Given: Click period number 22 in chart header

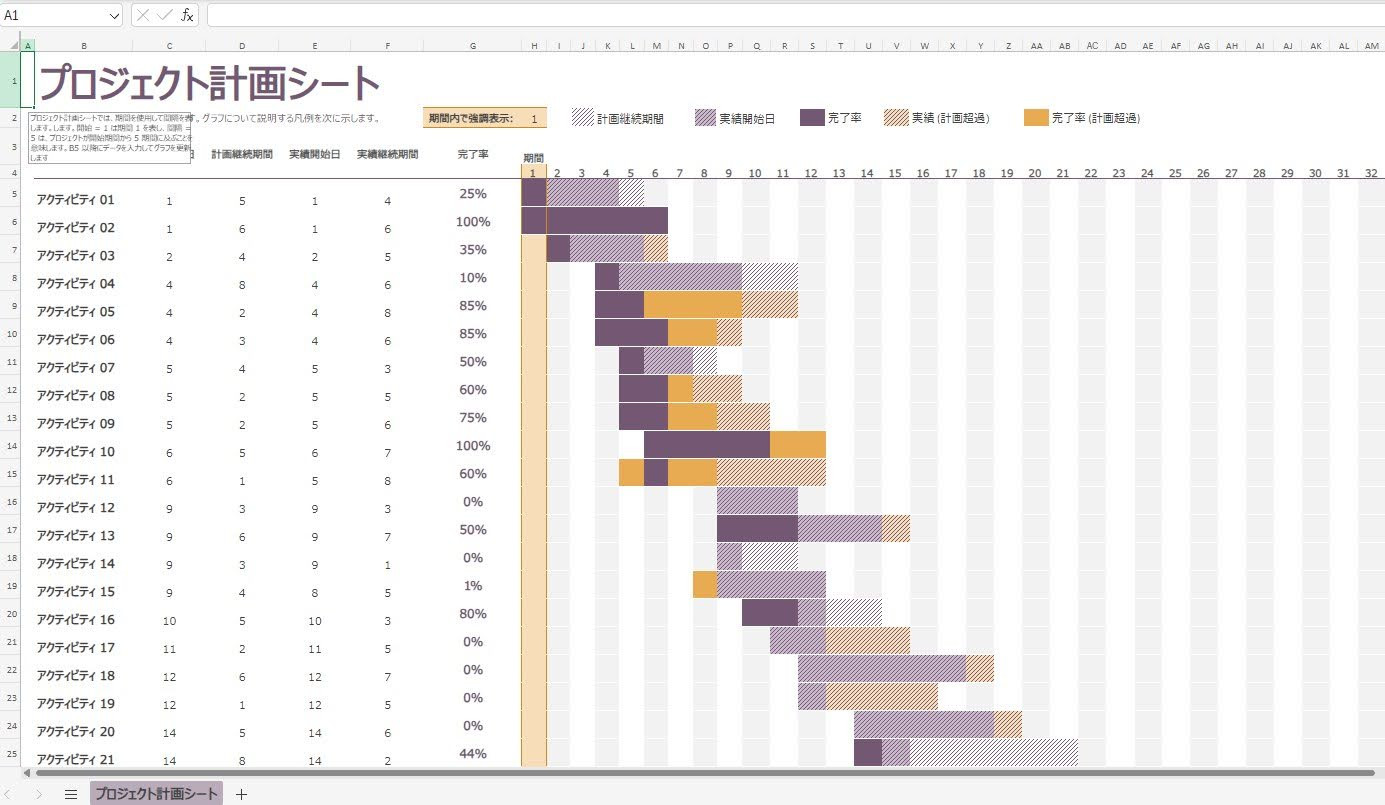Looking at the screenshot, I should 1091,173.
